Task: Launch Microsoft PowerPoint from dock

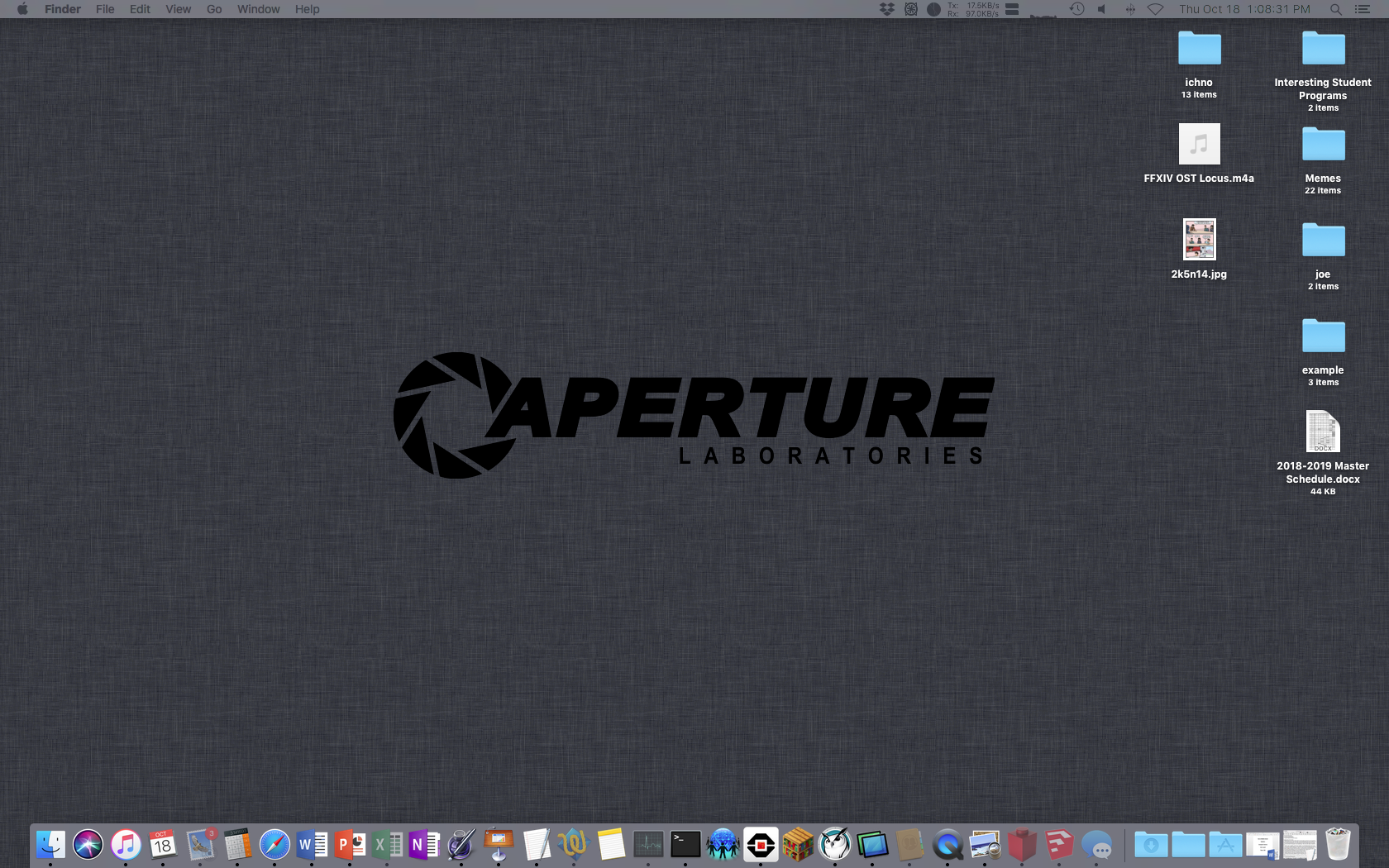Action: [x=350, y=845]
